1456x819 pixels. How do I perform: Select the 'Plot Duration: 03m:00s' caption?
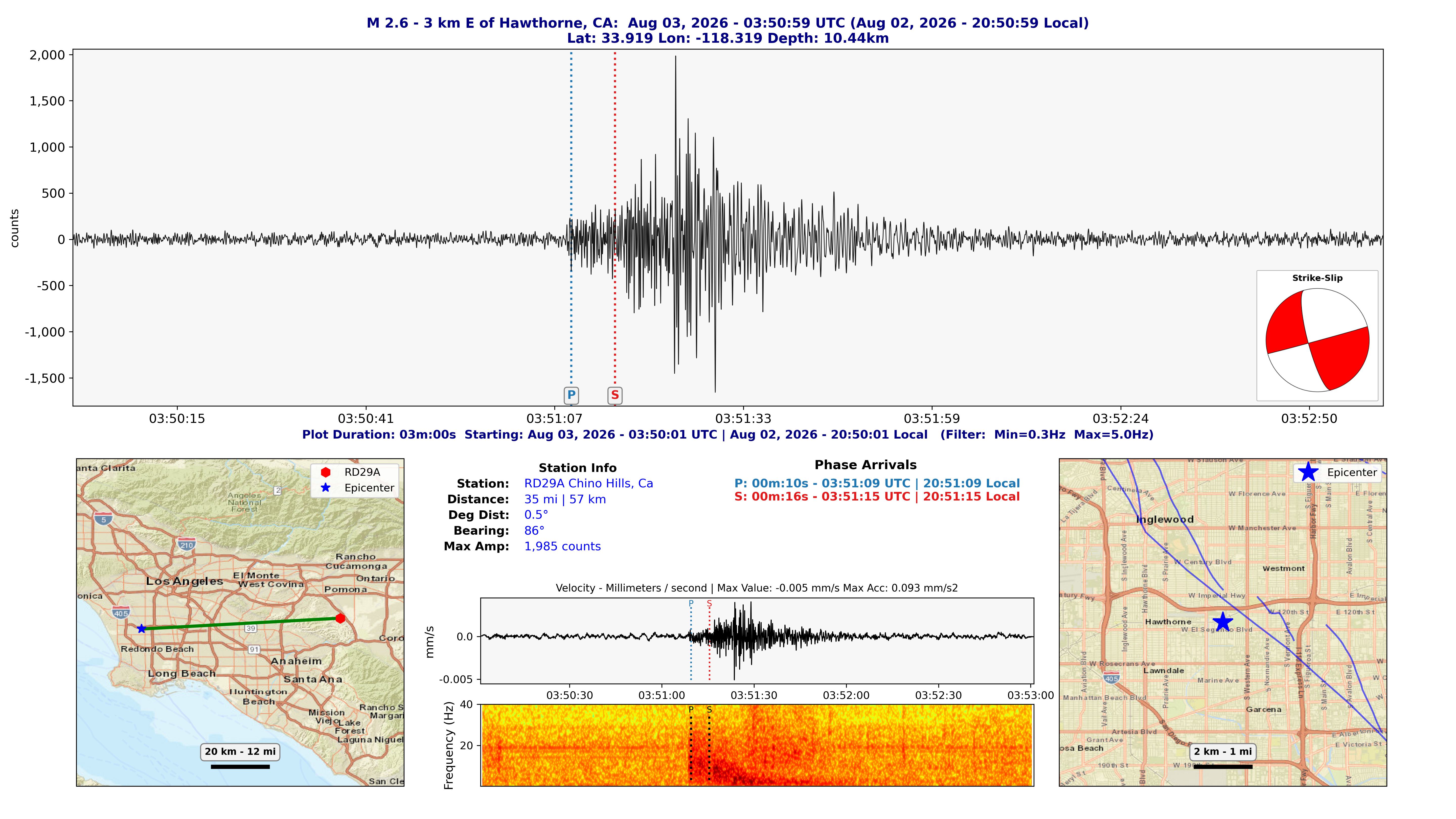click(728, 435)
